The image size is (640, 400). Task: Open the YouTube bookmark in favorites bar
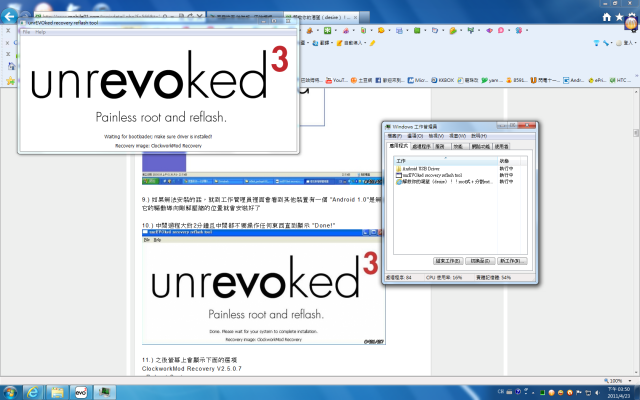click(x=337, y=80)
